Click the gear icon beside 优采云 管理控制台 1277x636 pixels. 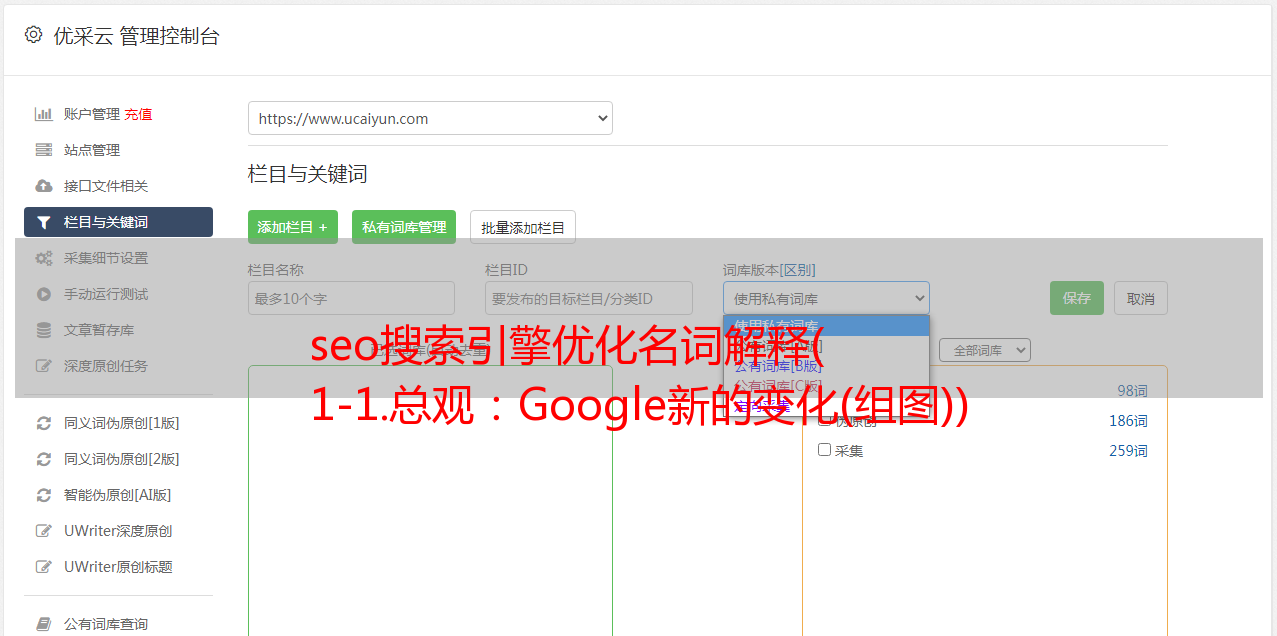click(33, 35)
